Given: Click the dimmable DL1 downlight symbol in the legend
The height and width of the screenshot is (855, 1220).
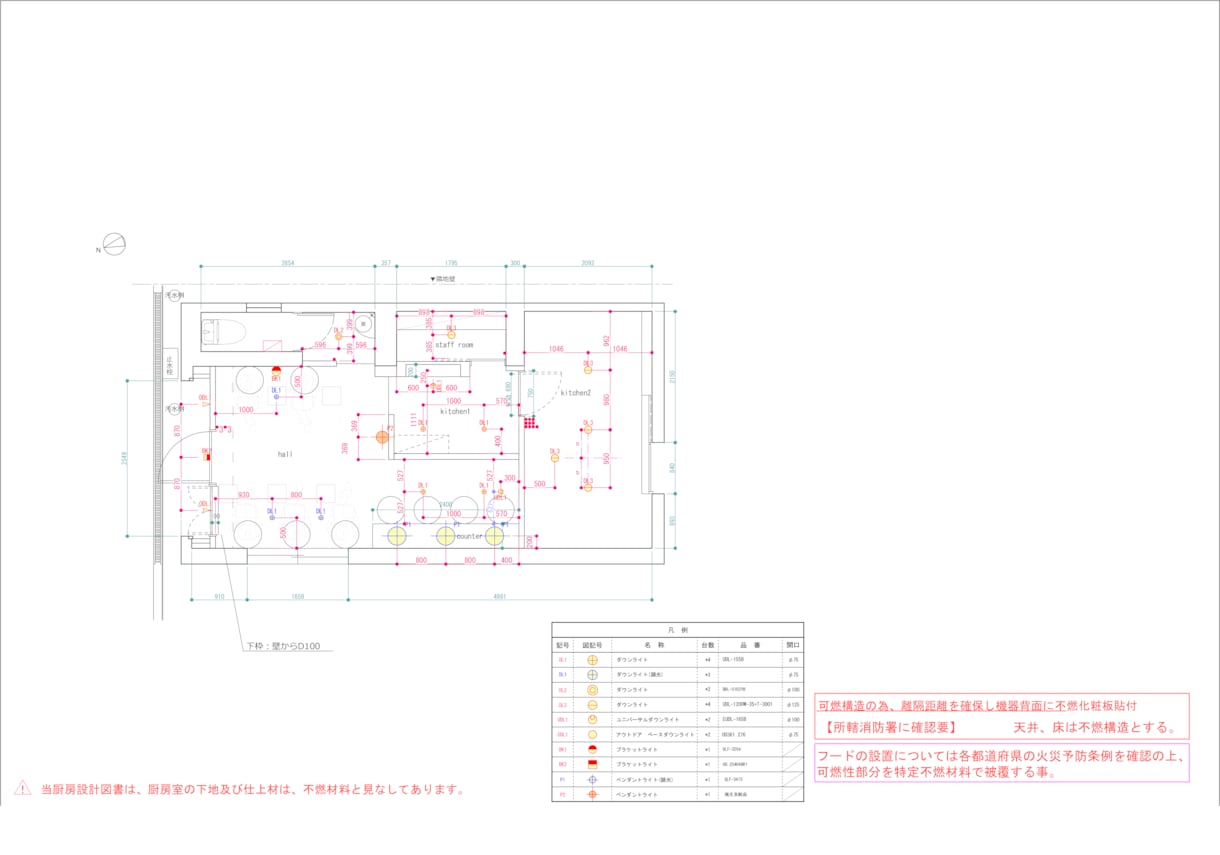Looking at the screenshot, I should coord(592,675).
